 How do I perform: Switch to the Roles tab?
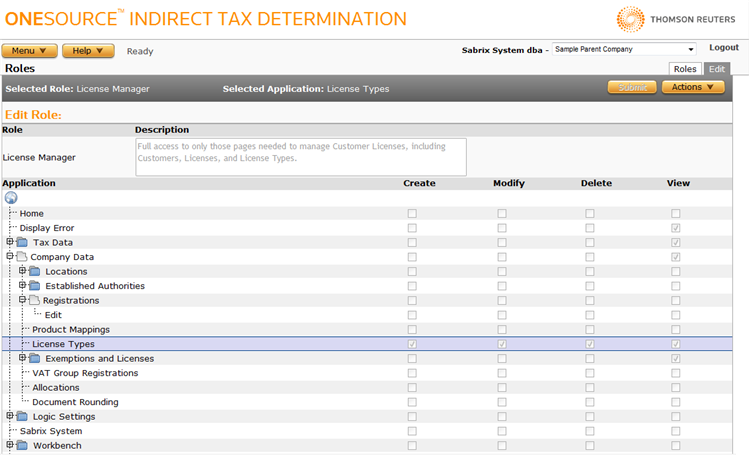point(685,69)
